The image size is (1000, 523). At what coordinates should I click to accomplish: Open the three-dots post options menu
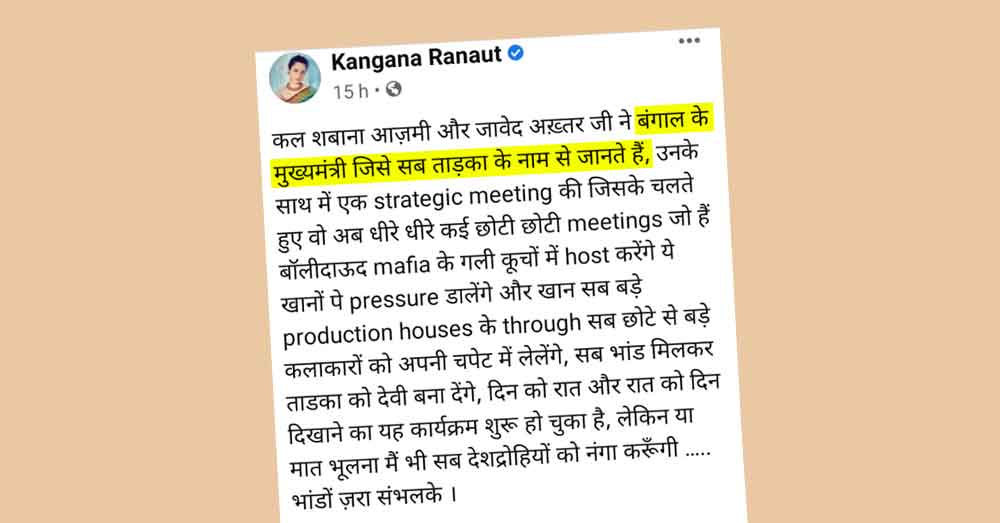point(689,41)
